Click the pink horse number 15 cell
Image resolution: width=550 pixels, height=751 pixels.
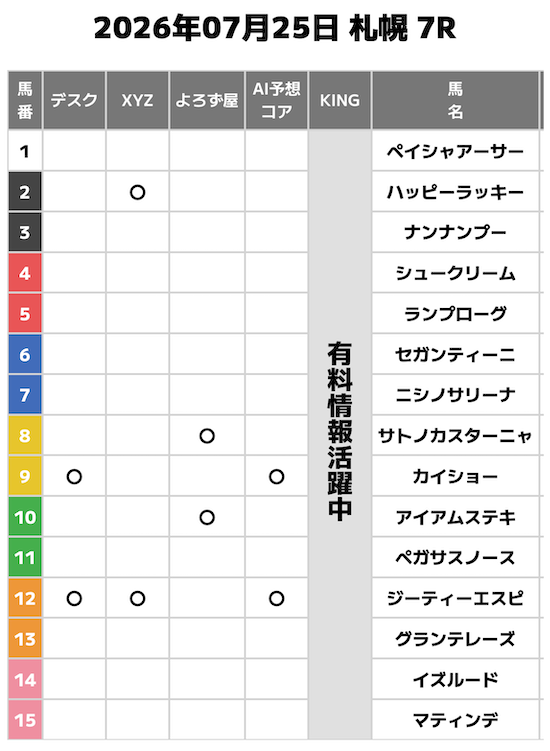point(25,720)
